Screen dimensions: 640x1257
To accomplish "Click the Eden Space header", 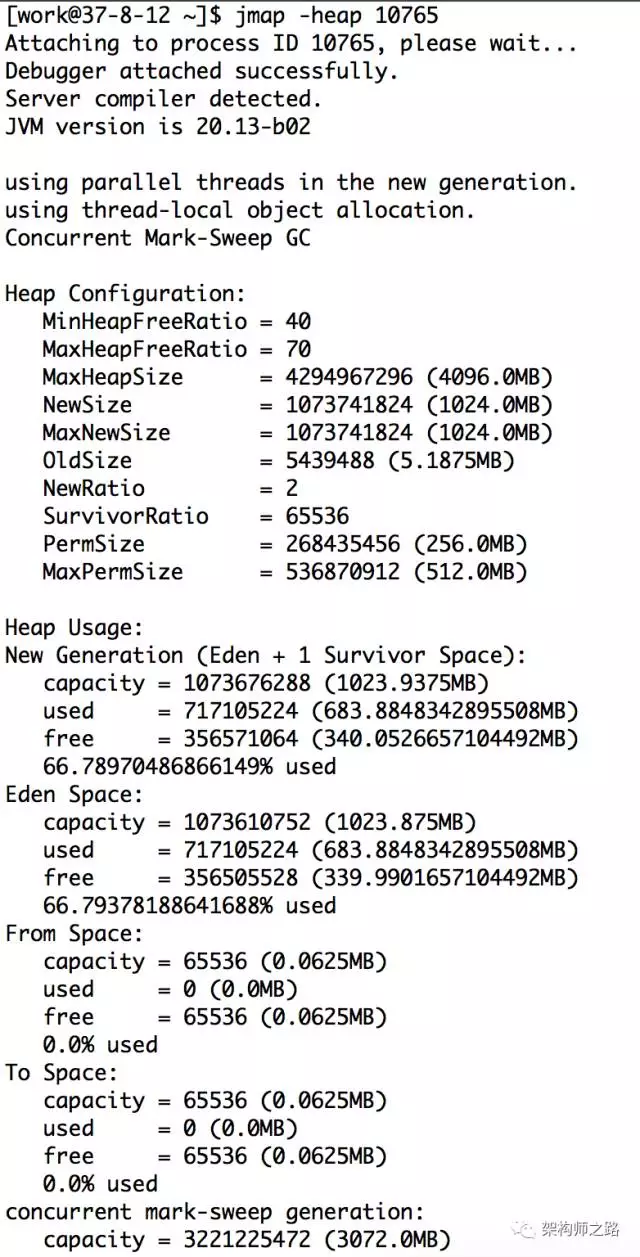I will click(x=75, y=795).
